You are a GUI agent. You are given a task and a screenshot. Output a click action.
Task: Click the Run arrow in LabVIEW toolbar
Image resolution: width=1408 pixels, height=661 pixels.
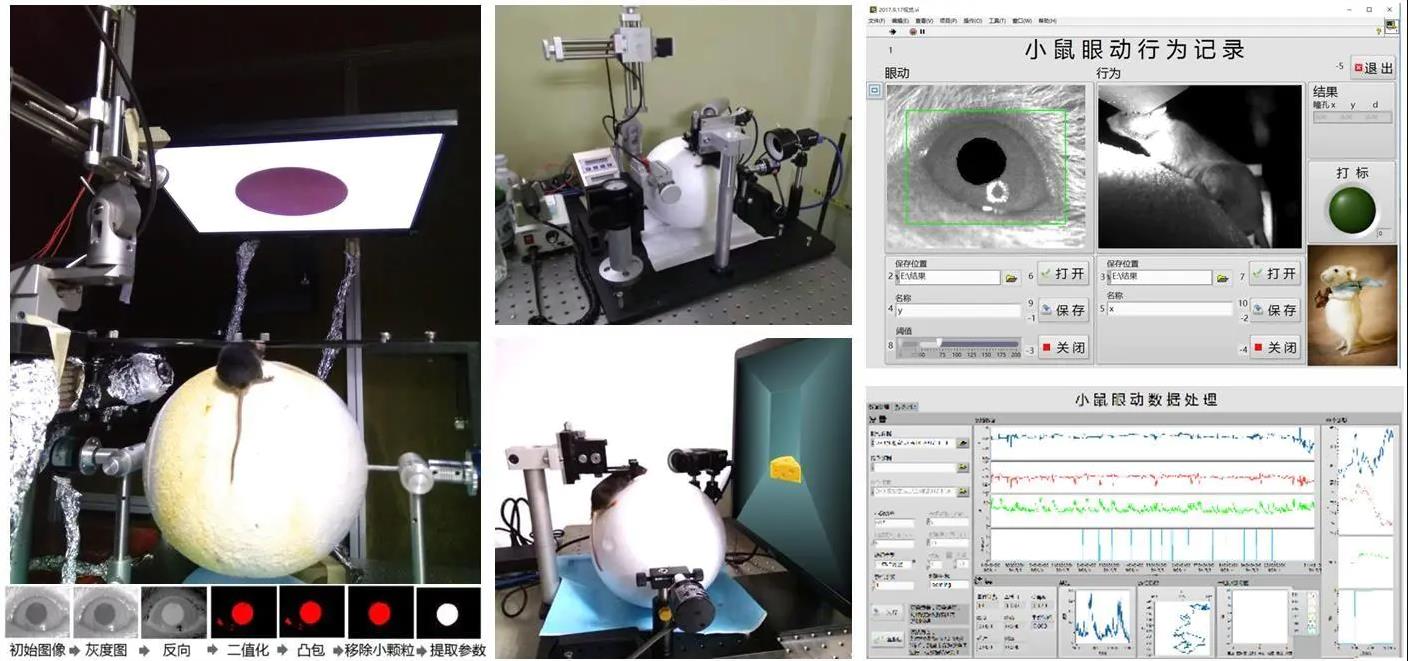pyautogui.click(x=892, y=31)
